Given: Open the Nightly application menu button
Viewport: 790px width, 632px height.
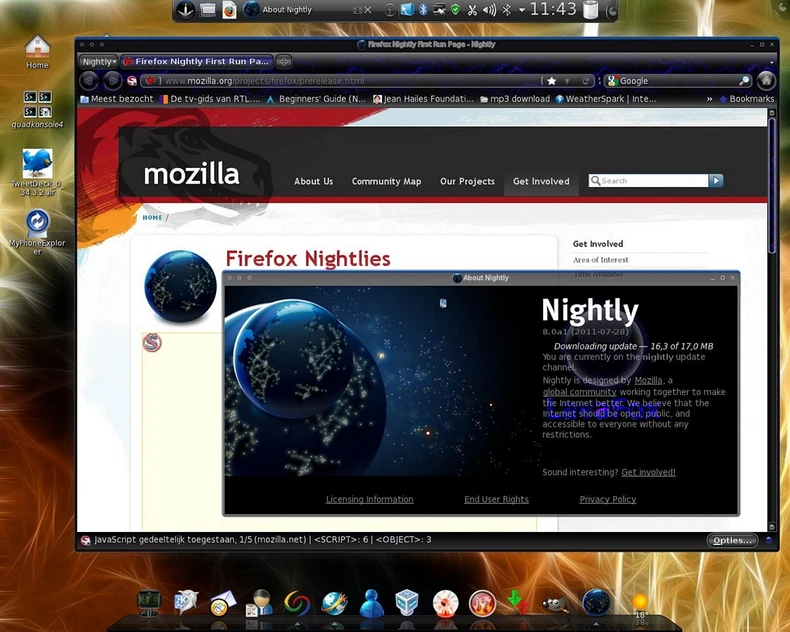Looking at the screenshot, I should tap(98, 61).
